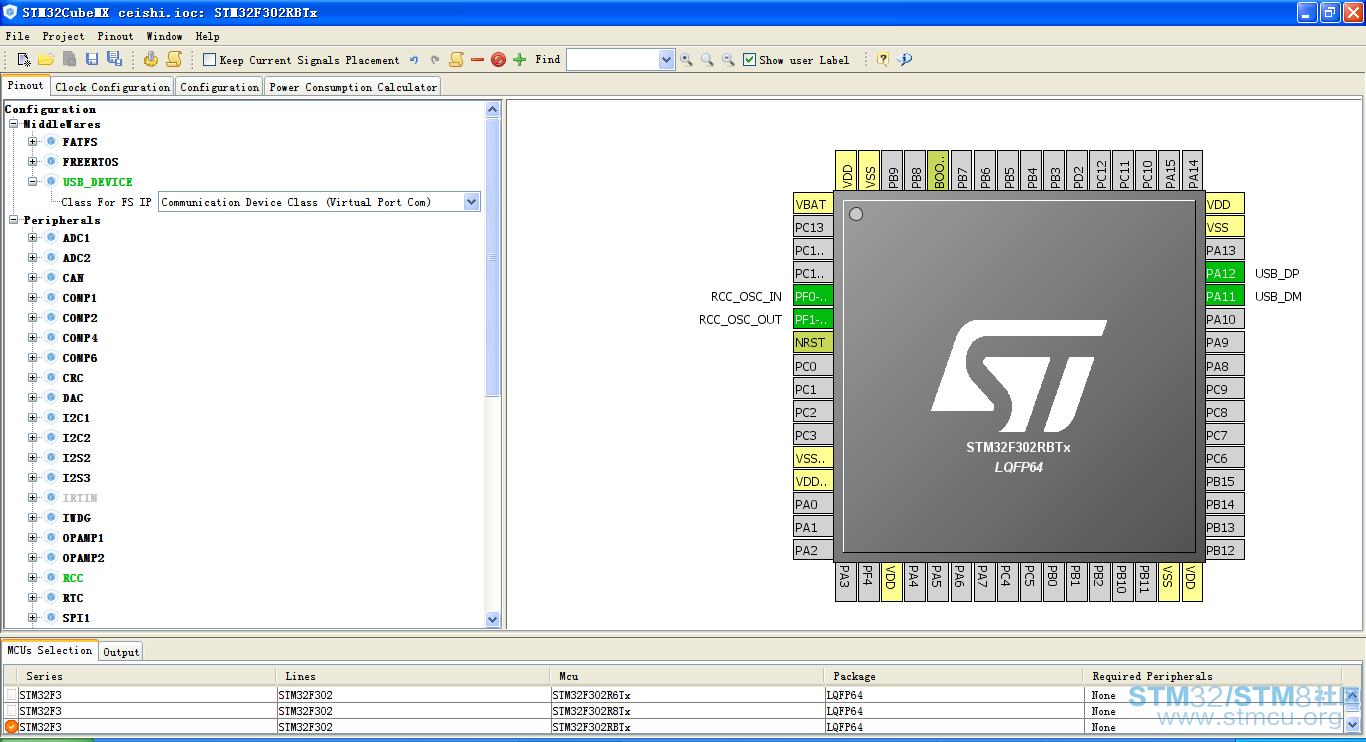The image size is (1366, 742).
Task: Click the middle magnifier best-fit icon
Action: click(x=707, y=60)
